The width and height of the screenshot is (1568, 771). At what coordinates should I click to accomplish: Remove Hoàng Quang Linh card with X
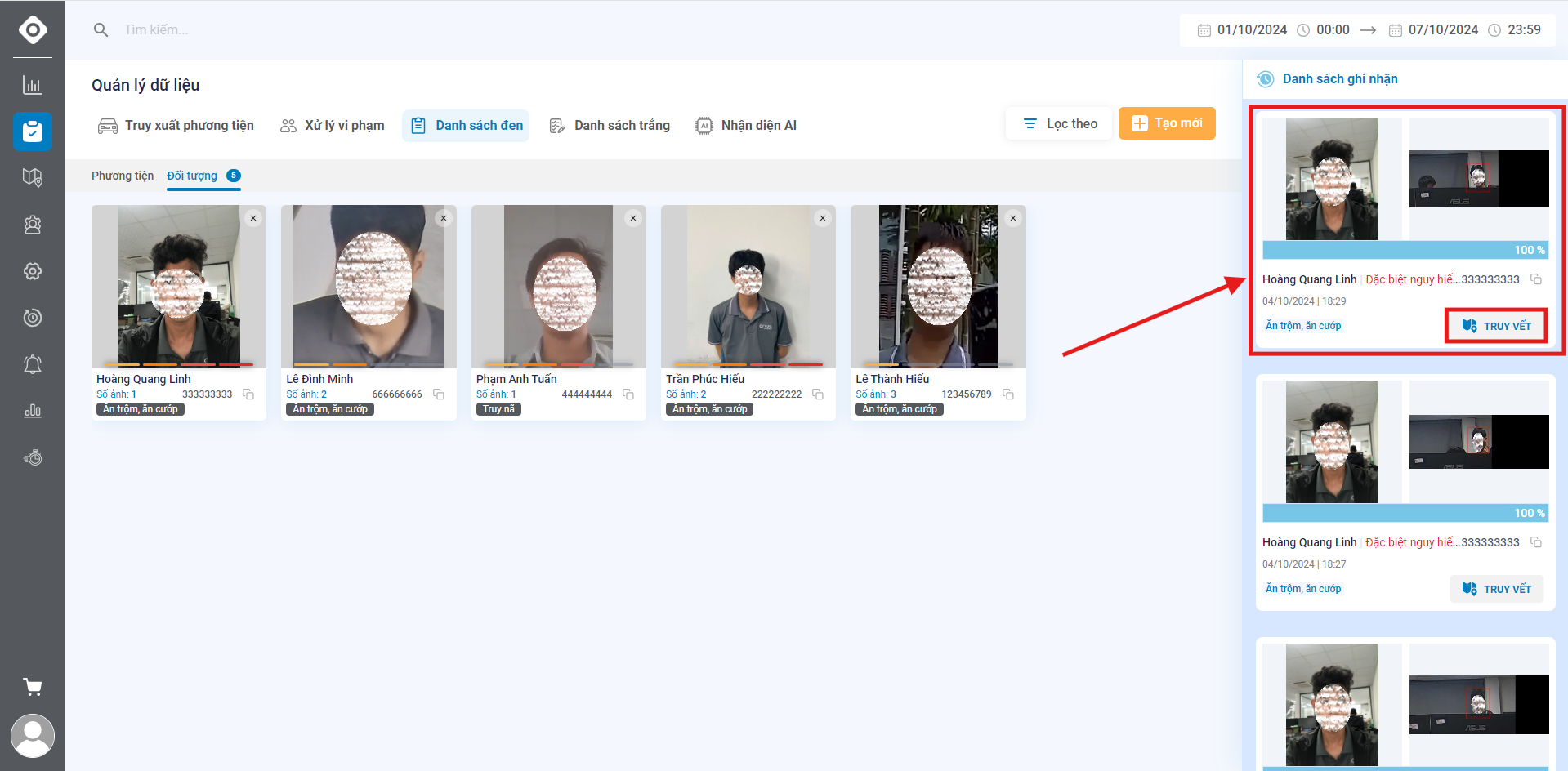(x=253, y=218)
